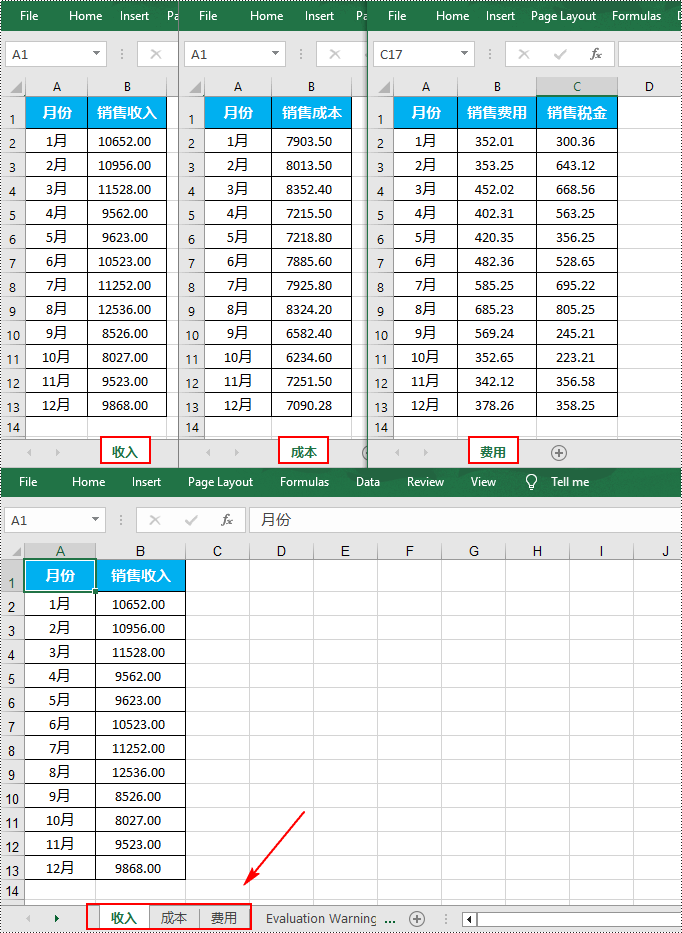Select the 销售税金 header cell
This screenshot has height=933, width=682.
(x=577, y=112)
